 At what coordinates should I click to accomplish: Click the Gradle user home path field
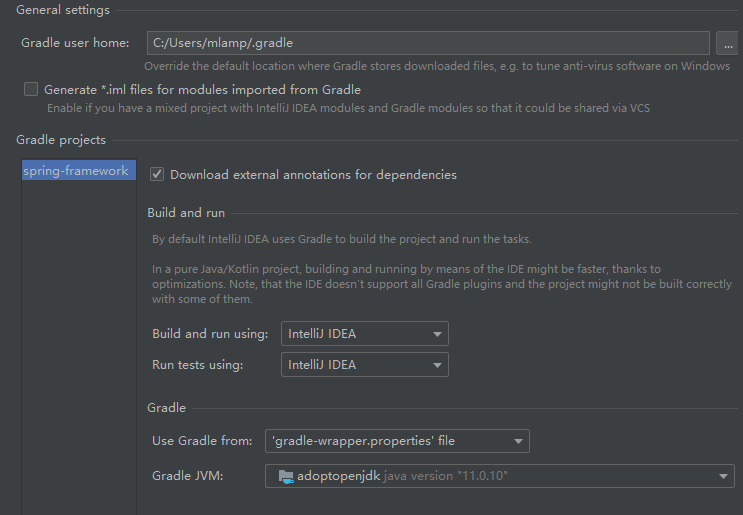428,43
